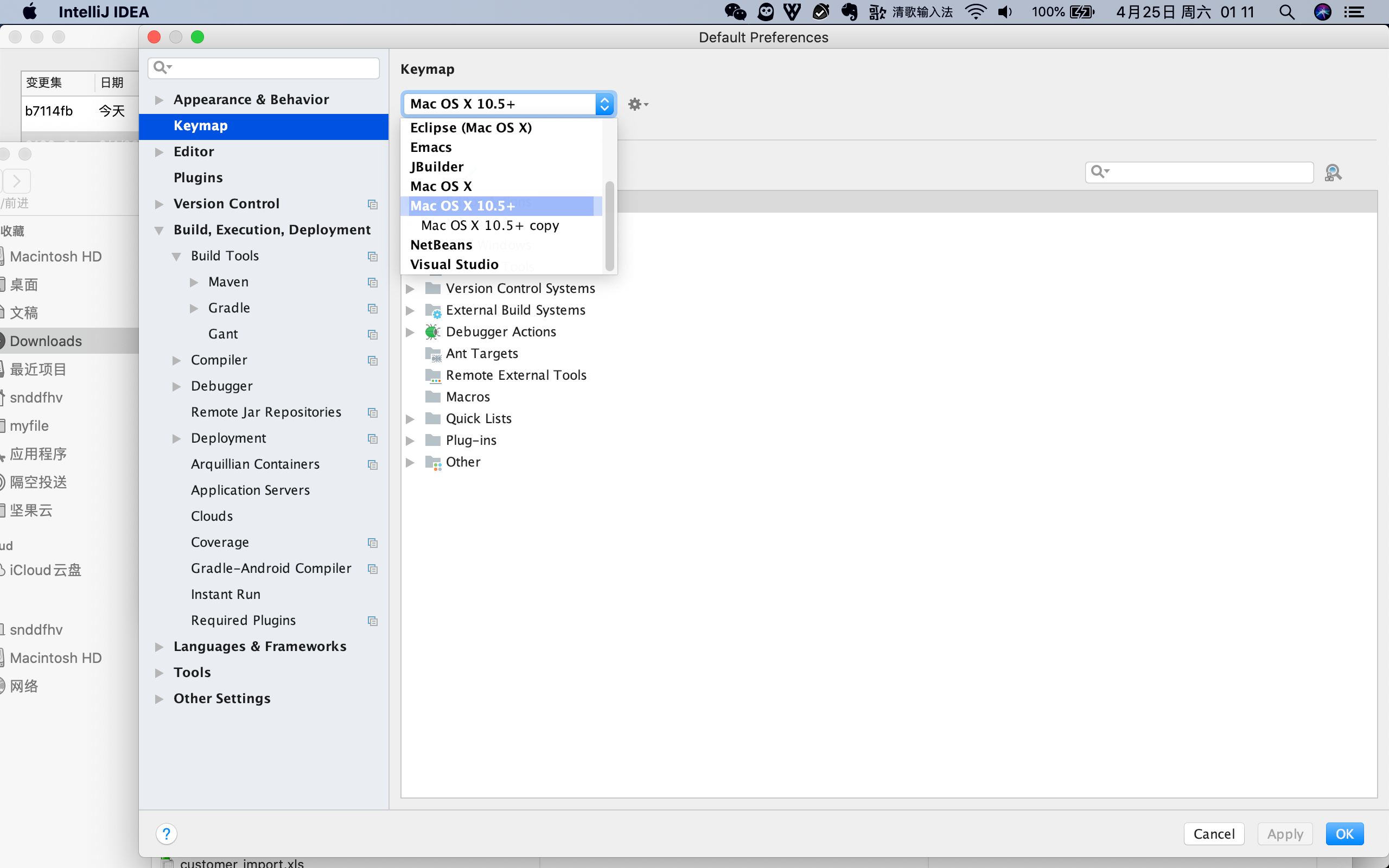Click the Cancel button

coord(1213,834)
